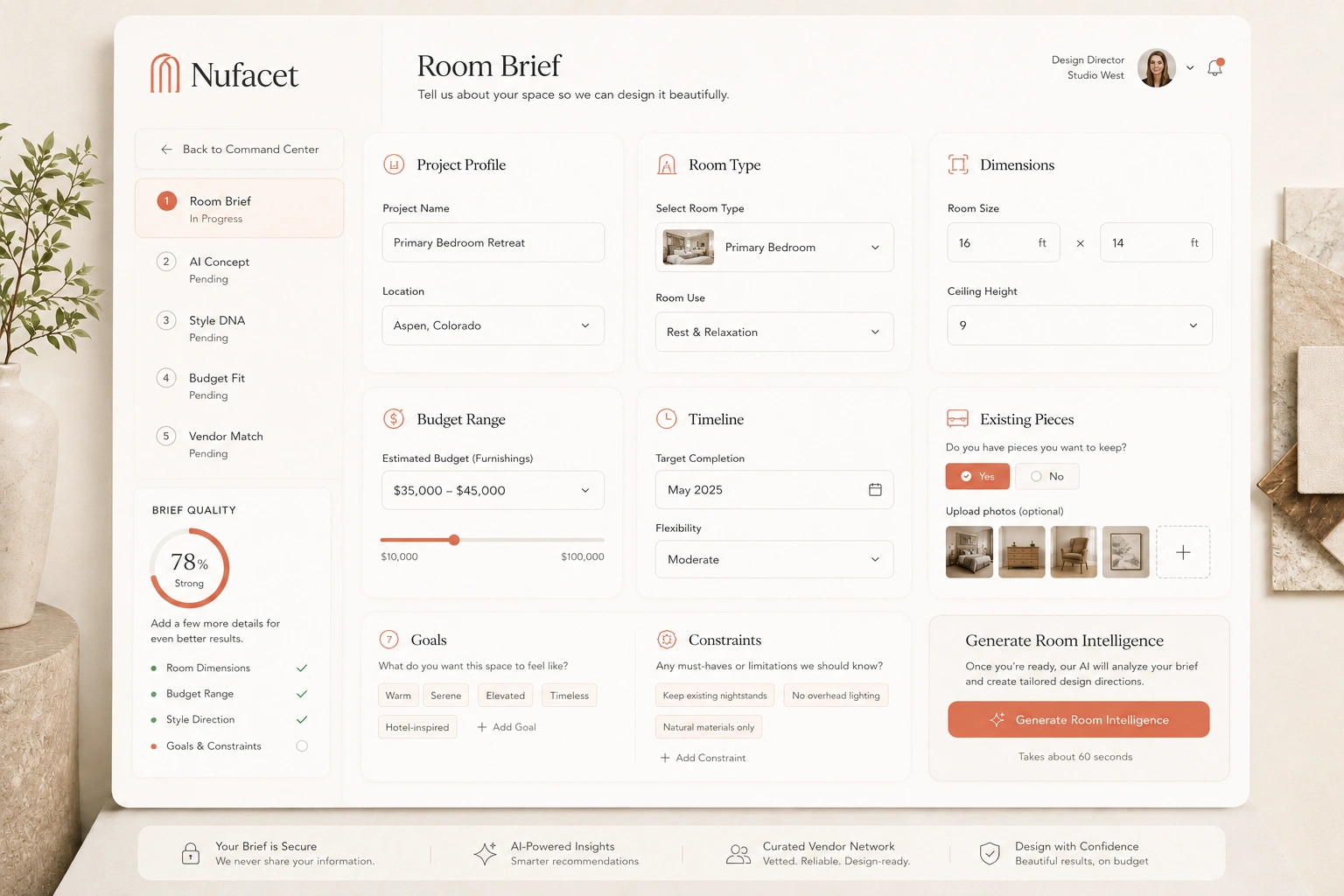Viewport: 1344px width, 896px height.
Task: Open the Location dropdown showing Aspen, Colorado
Action: (x=493, y=325)
